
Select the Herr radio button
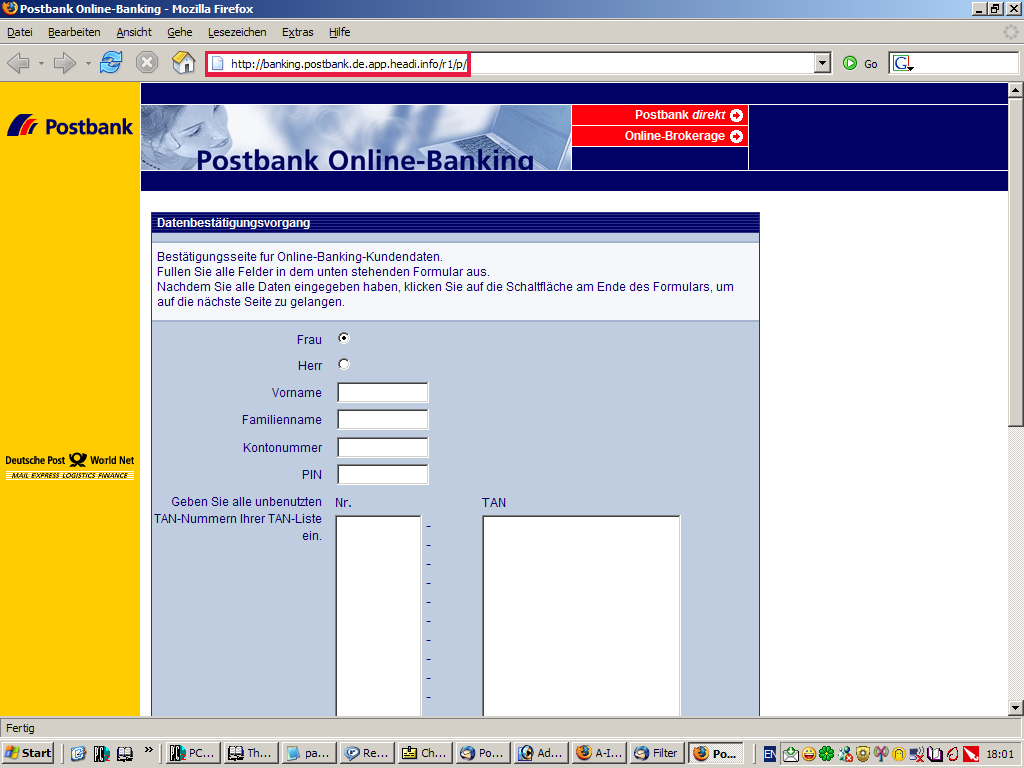tap(344, 364)
